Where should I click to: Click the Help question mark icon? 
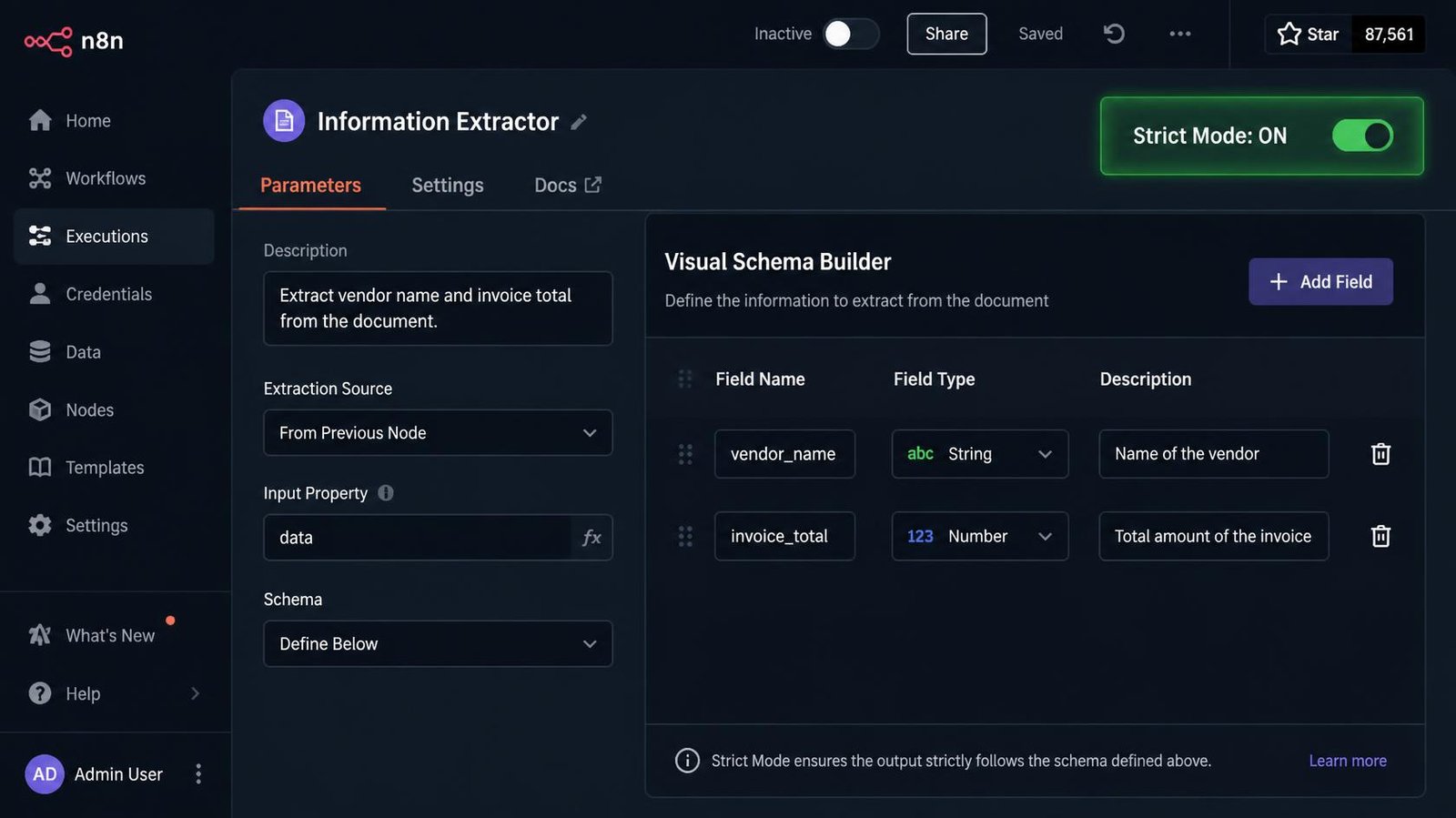point(40,693)
